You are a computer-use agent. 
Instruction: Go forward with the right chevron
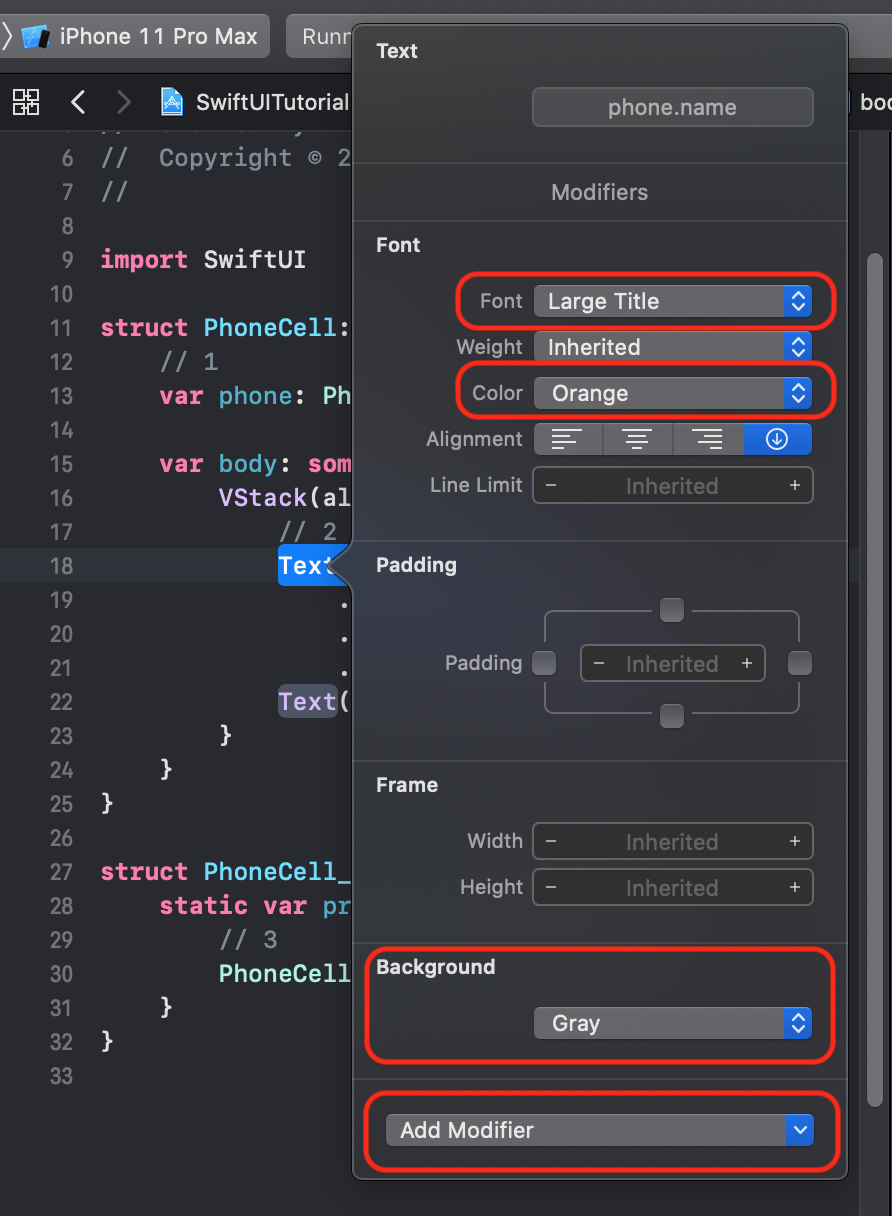[124, 101]
